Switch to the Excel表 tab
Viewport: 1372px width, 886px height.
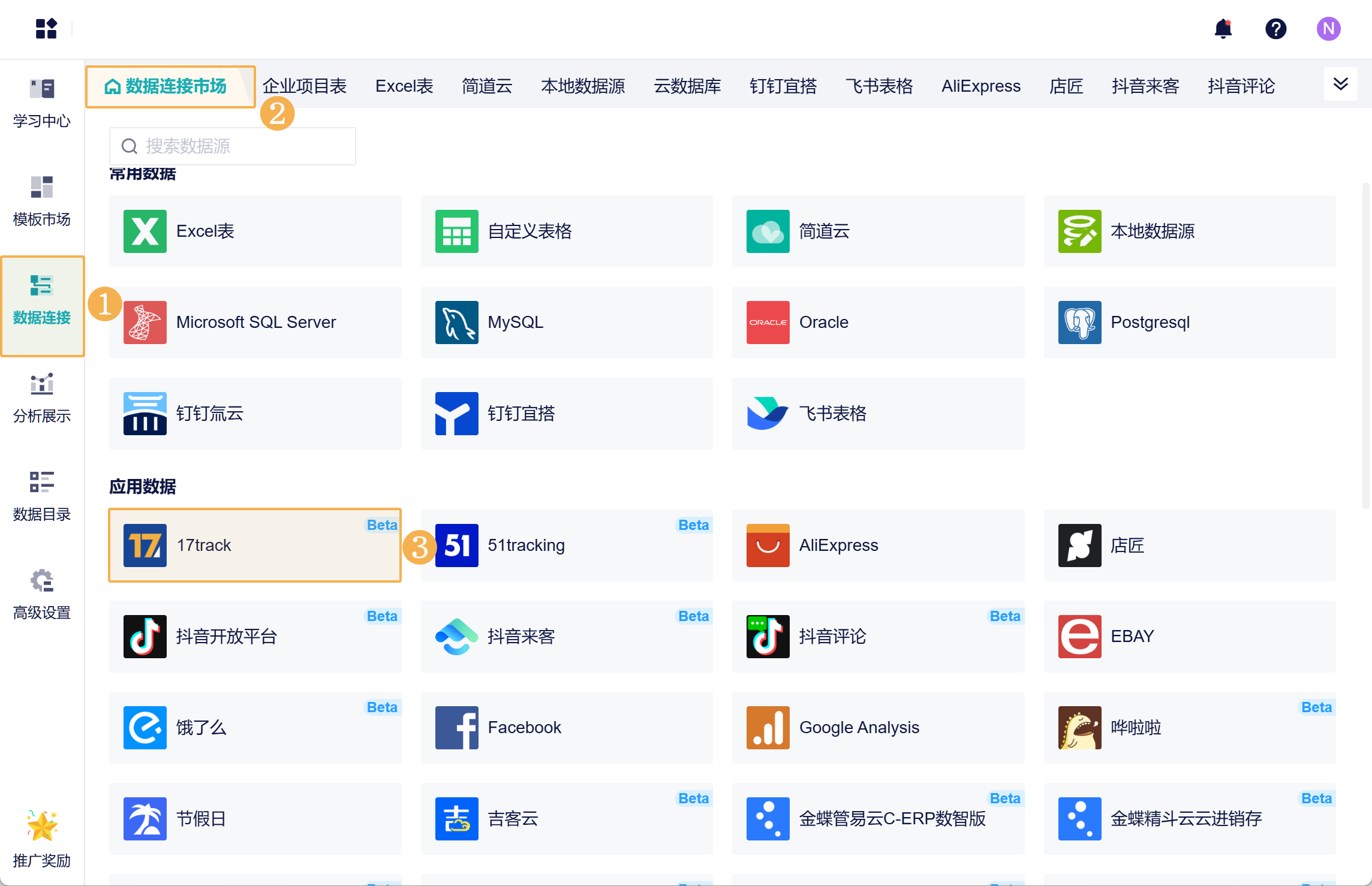(404, 86)
